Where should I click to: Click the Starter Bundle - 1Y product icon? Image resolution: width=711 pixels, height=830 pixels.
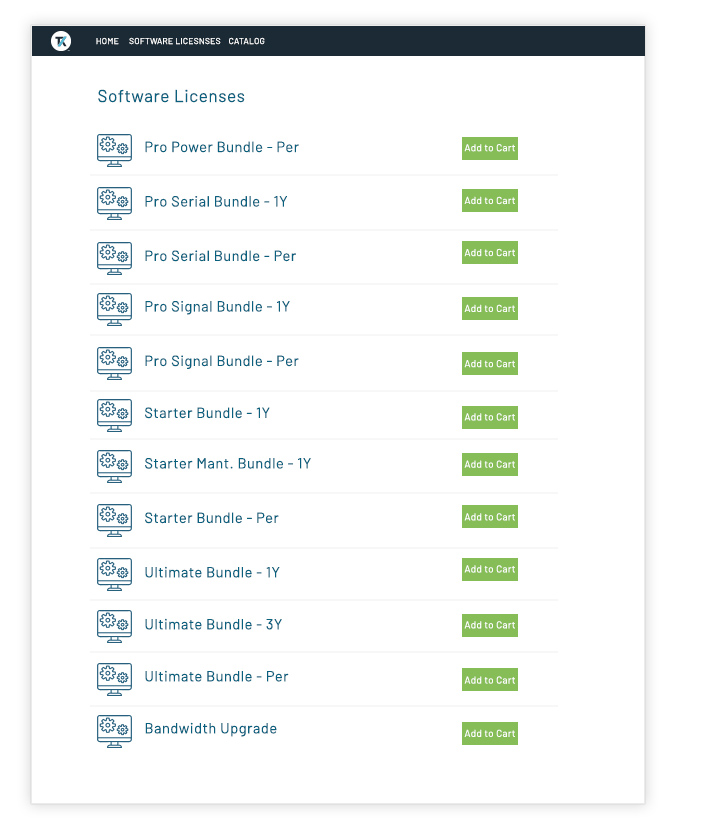pos(113,415)
